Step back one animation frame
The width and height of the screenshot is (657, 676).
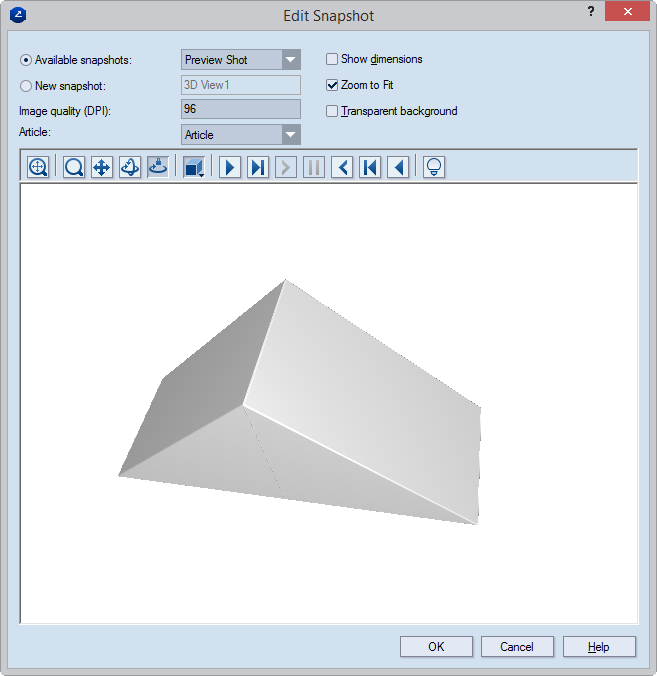tap(342, 167)
